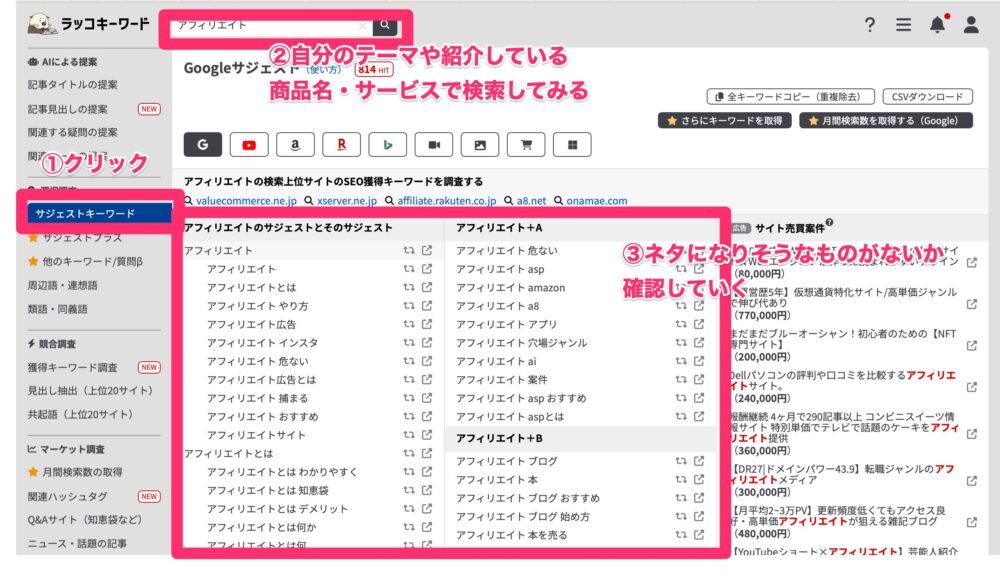The width and height of the screenshot is (1000, 575).
Task: Click the magnifier search button
Action: (x=386, y=26)
